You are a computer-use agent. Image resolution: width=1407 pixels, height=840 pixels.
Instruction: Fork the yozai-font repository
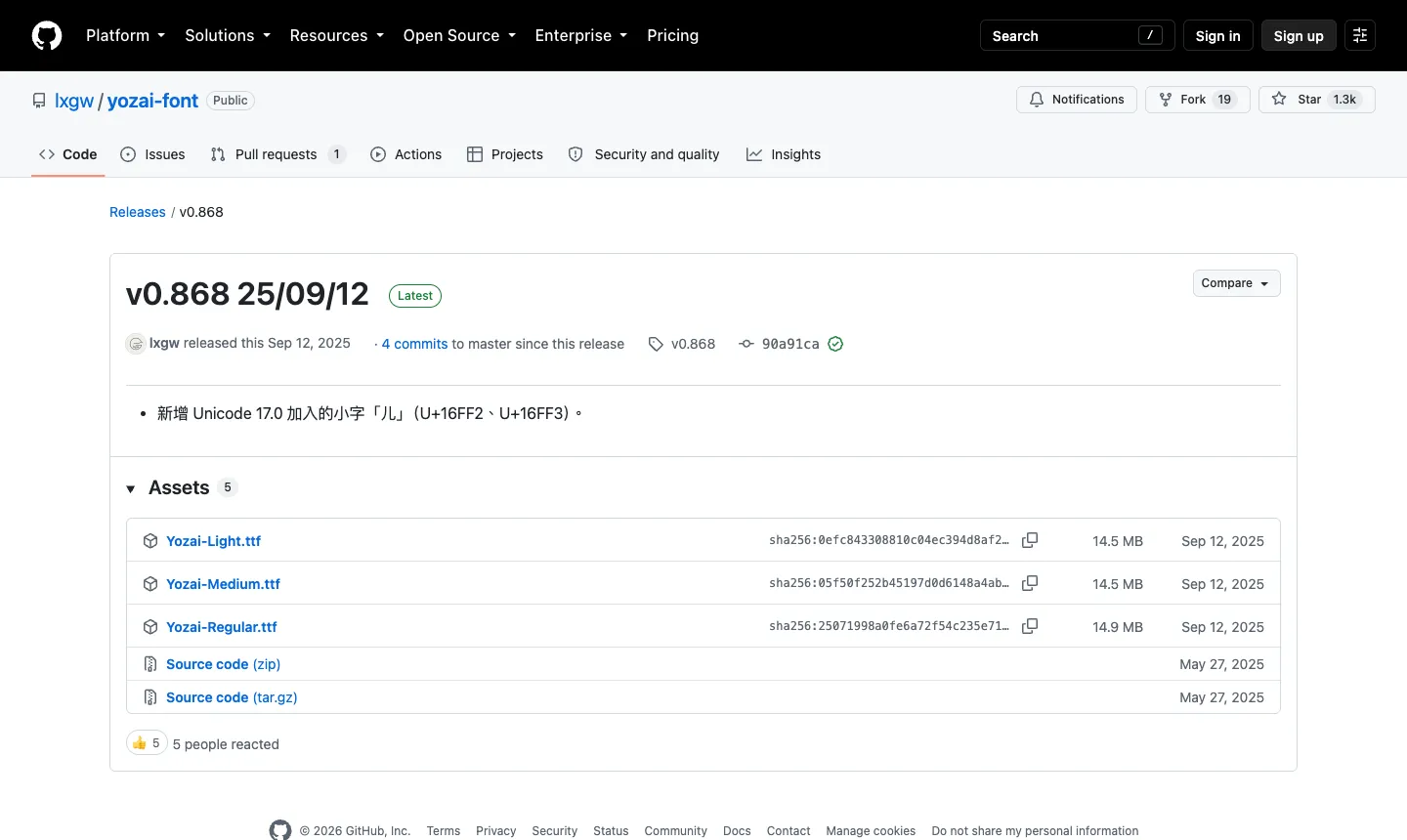[1198, 100]
